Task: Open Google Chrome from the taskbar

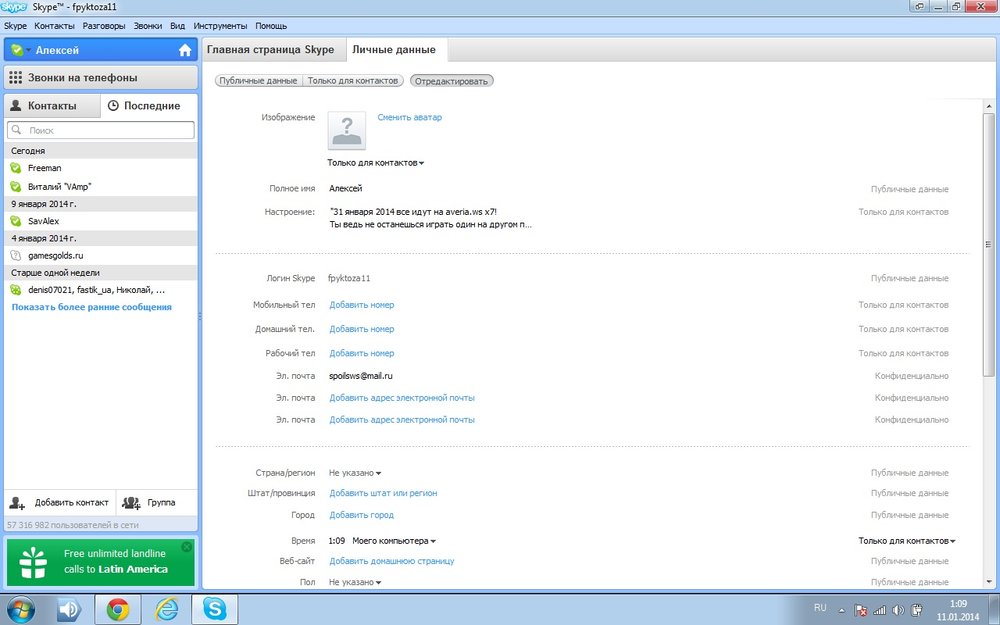Action: pos(118,608)
